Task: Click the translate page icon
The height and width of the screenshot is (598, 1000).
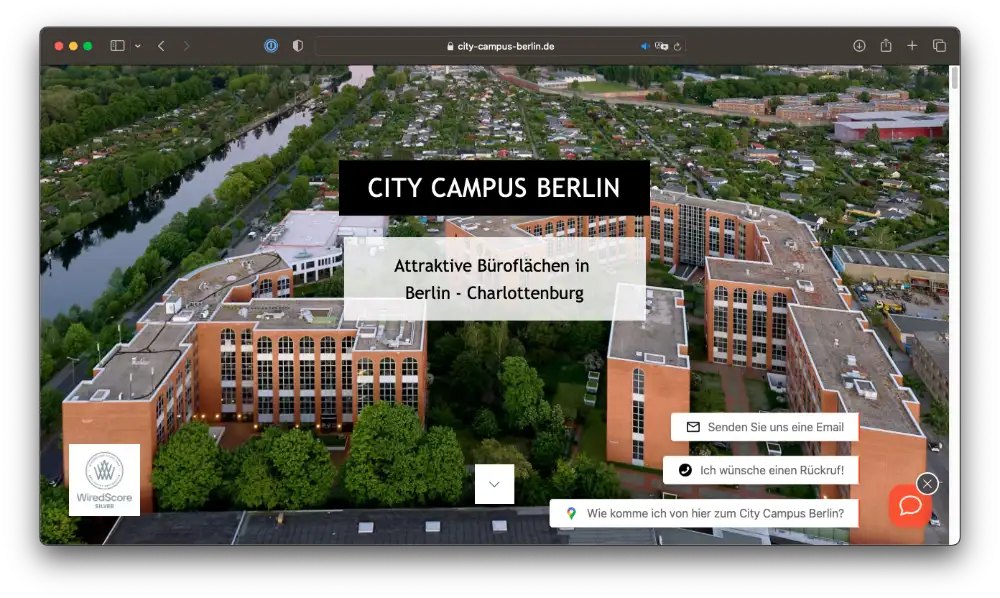Action: pyautogui.click(x=661, y=46)
